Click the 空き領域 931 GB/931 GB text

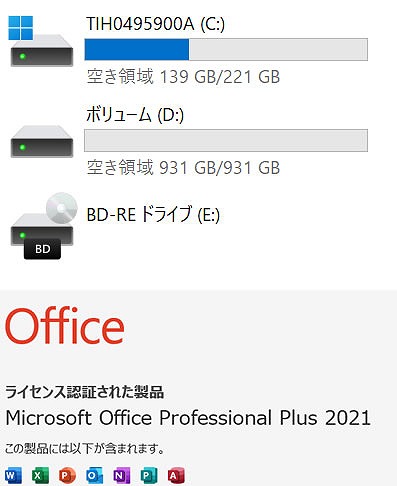(x=183, y=167)
